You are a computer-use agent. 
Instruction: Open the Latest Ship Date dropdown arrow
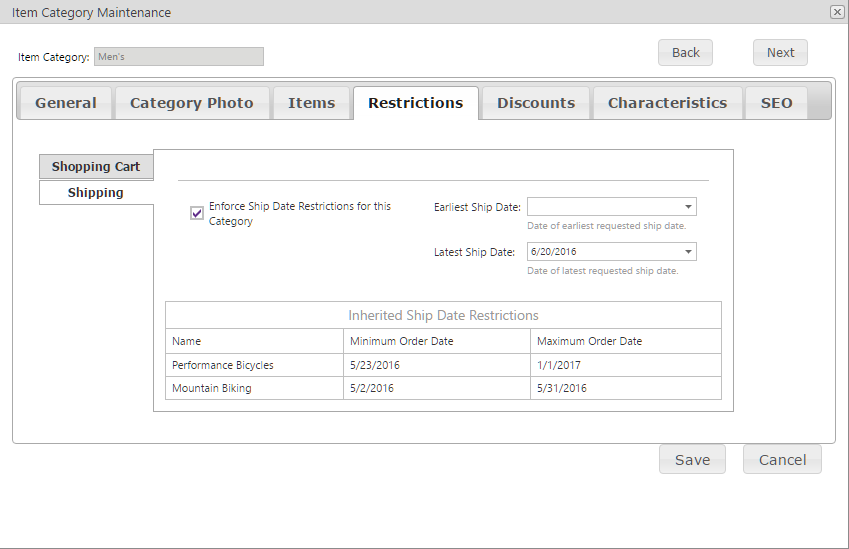[x=688, y=252]
